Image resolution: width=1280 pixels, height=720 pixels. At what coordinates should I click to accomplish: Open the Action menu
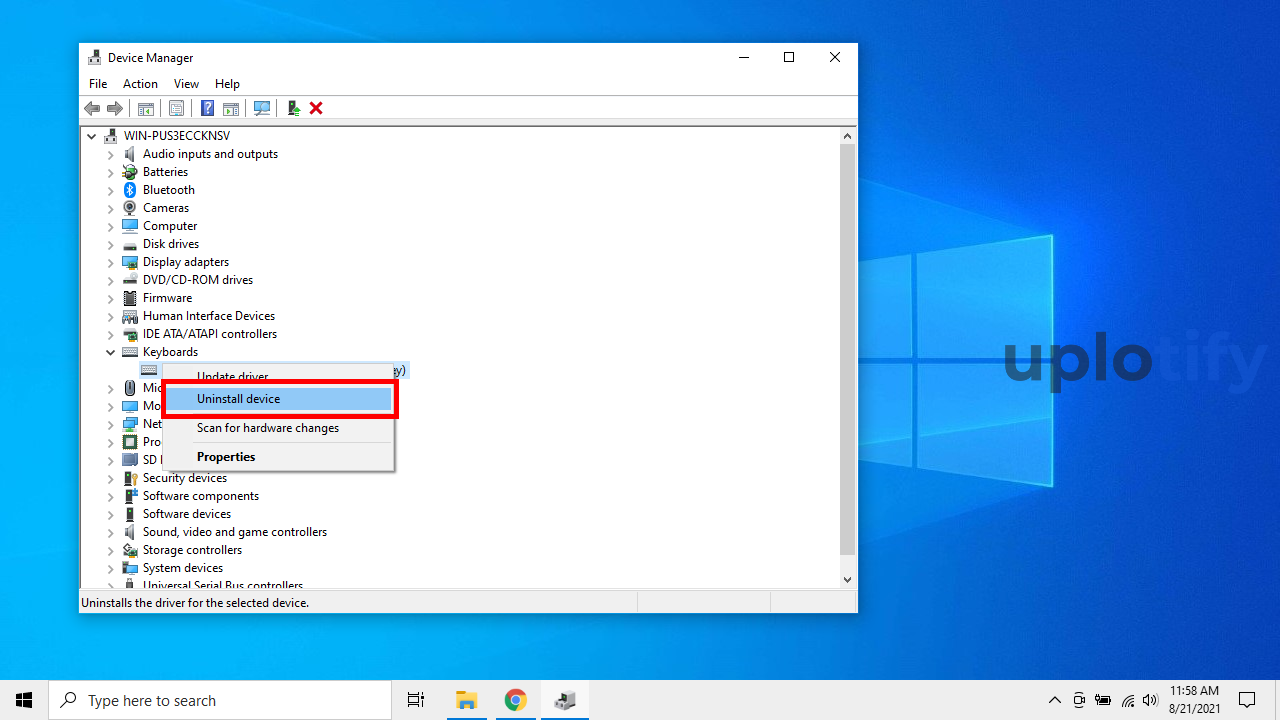coord(140,84)
